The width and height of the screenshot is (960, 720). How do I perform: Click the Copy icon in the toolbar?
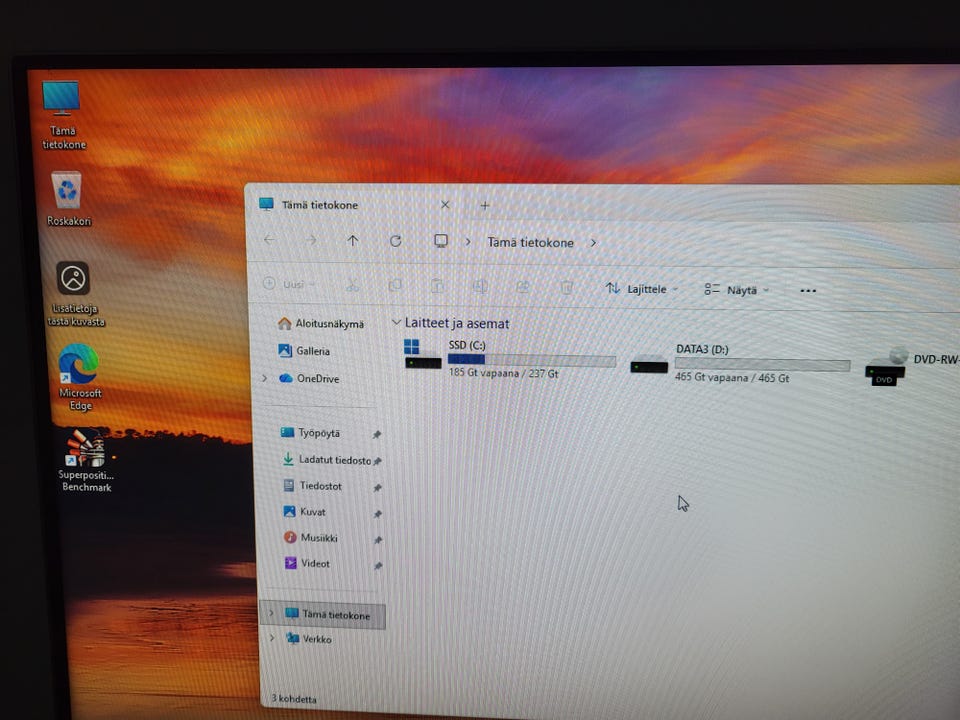tap(395, 286)
